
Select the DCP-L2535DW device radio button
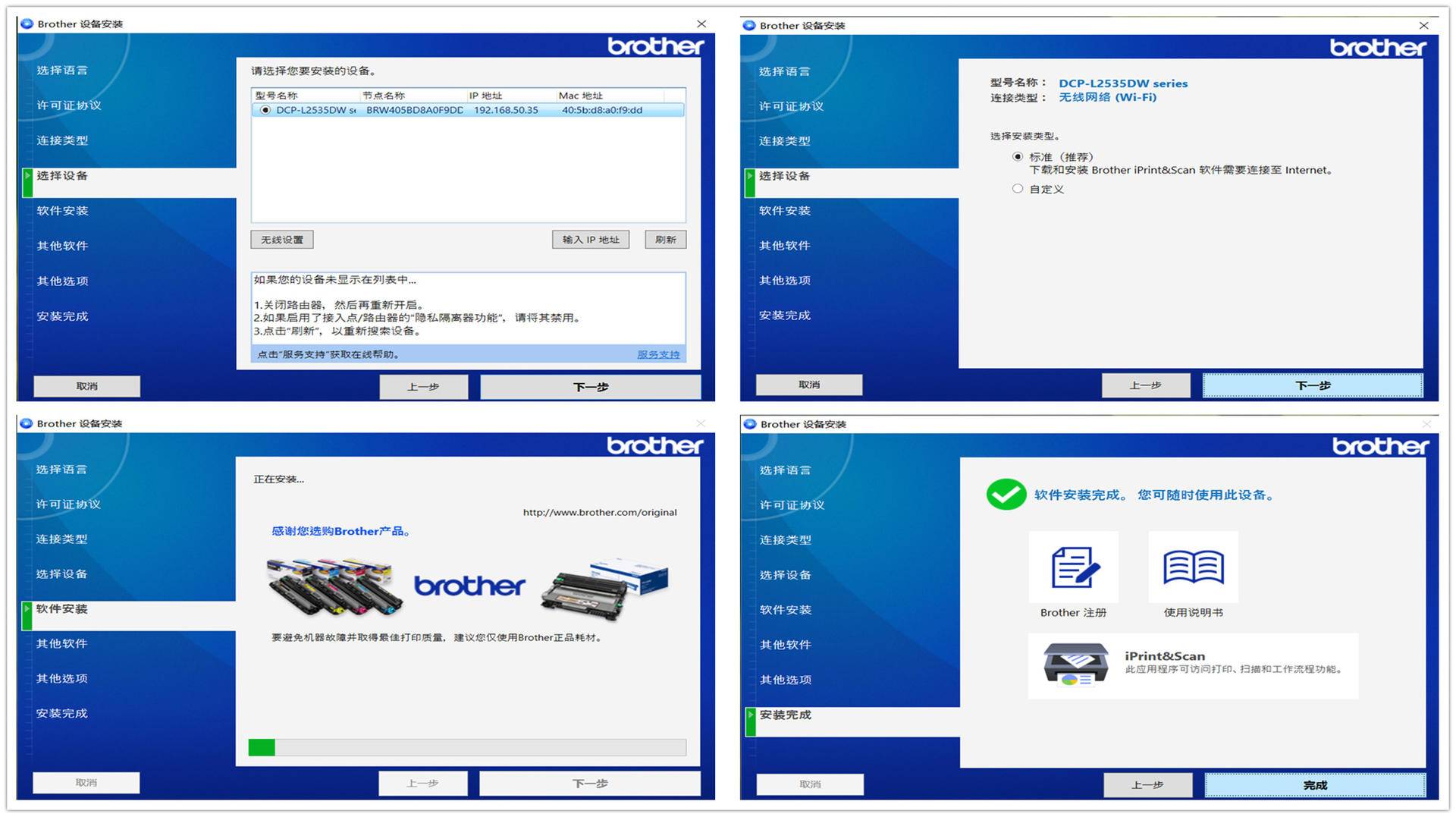point(265,110)
